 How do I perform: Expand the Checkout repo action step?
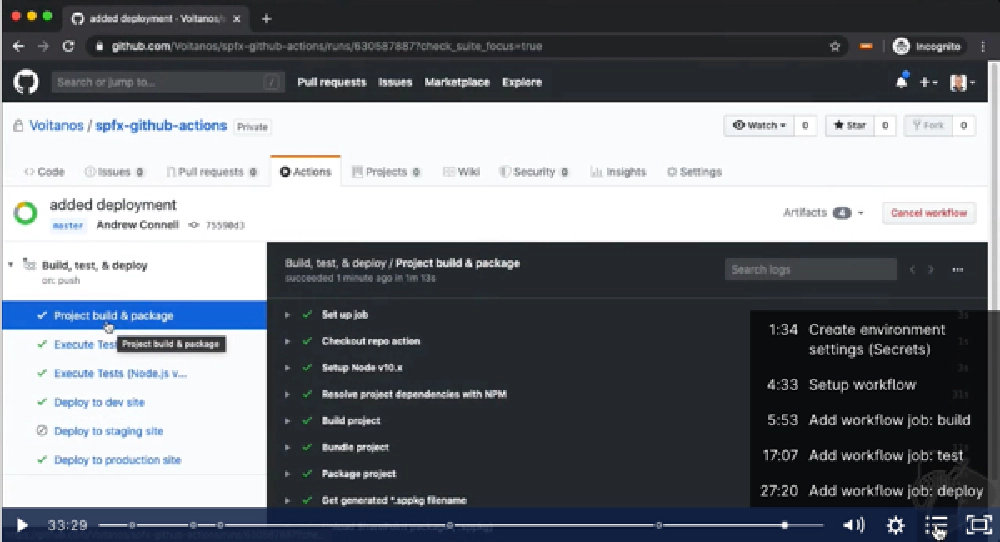pyautogui.click(x=288, y=341)
